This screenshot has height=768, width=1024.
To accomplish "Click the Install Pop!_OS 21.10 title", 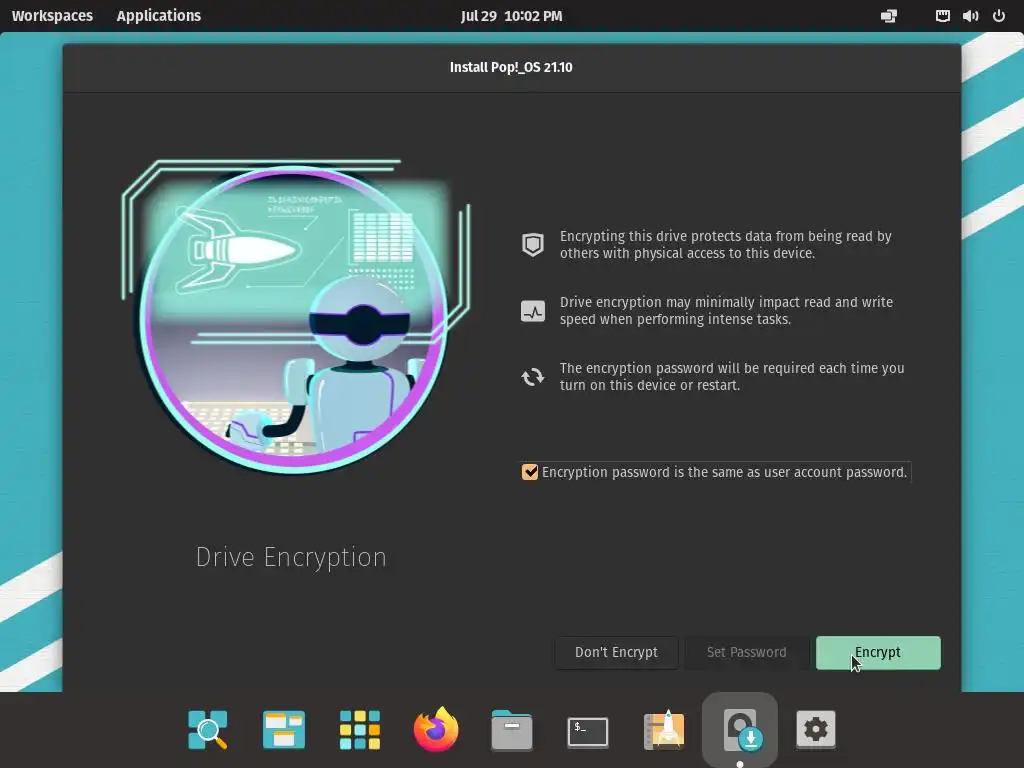I will pyautogui.click(x=511, y=67).
